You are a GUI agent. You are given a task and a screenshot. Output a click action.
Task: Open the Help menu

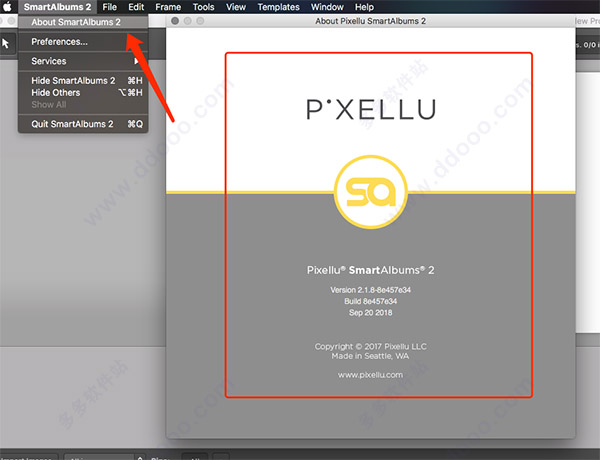pos(364,7)
